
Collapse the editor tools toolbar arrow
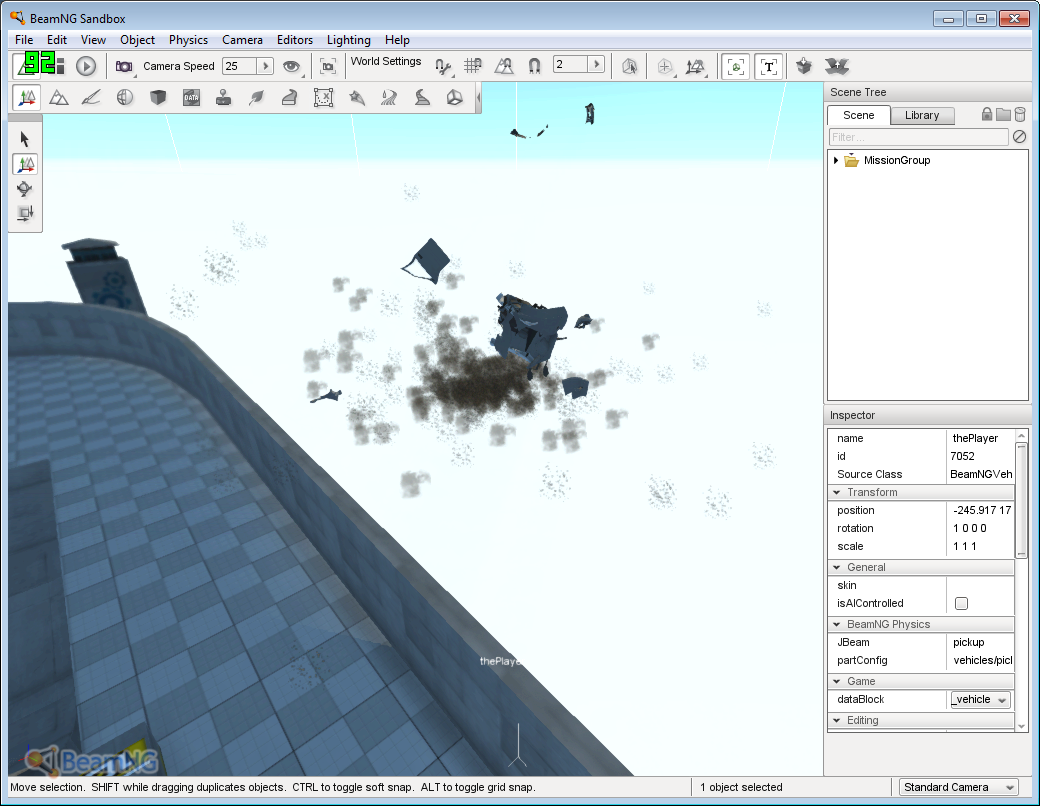[x=478, y=98]
